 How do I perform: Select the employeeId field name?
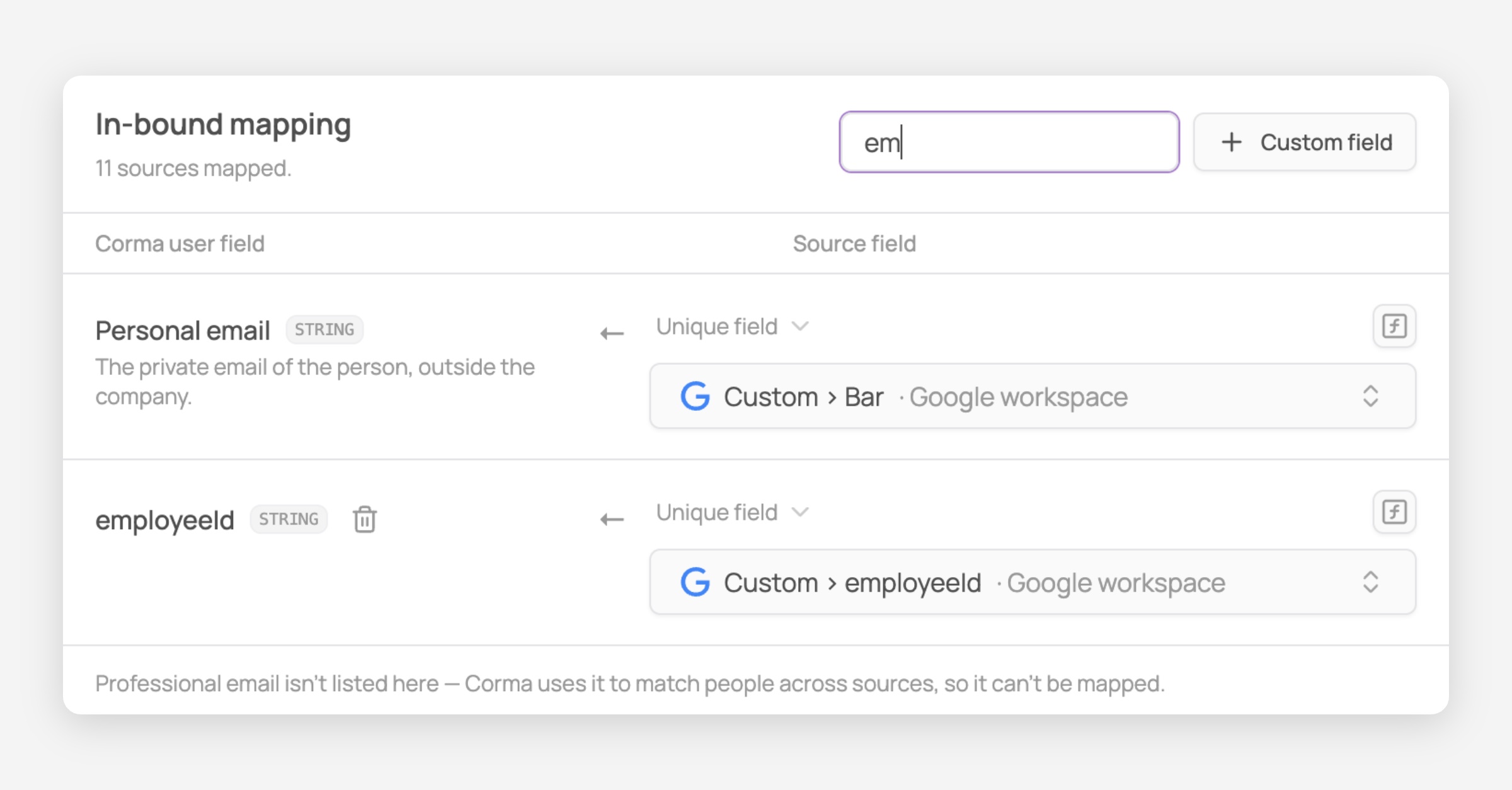[164, 520]
